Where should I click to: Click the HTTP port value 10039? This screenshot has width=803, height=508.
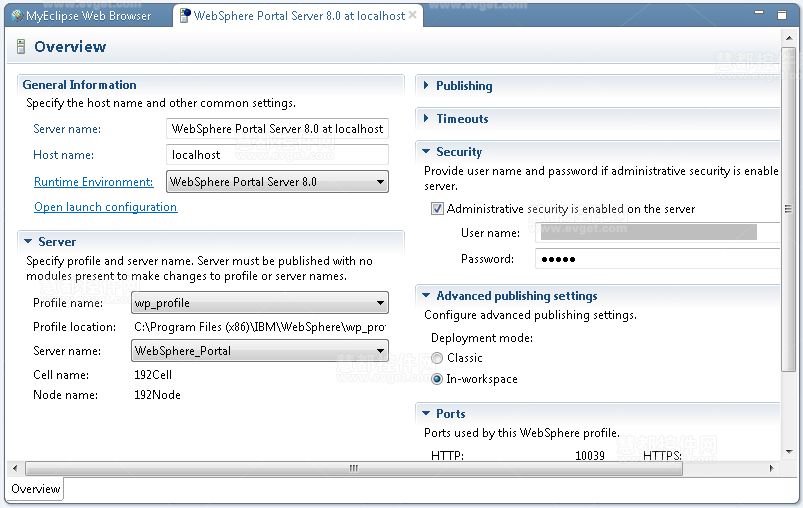click(x=589, y=455)
